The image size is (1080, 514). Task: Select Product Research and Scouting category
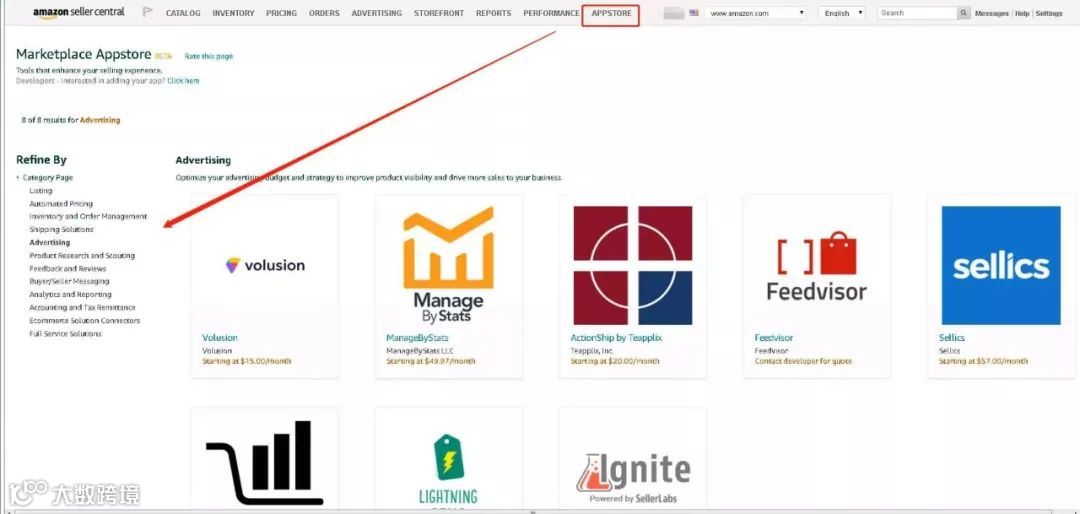coord(82,256)
